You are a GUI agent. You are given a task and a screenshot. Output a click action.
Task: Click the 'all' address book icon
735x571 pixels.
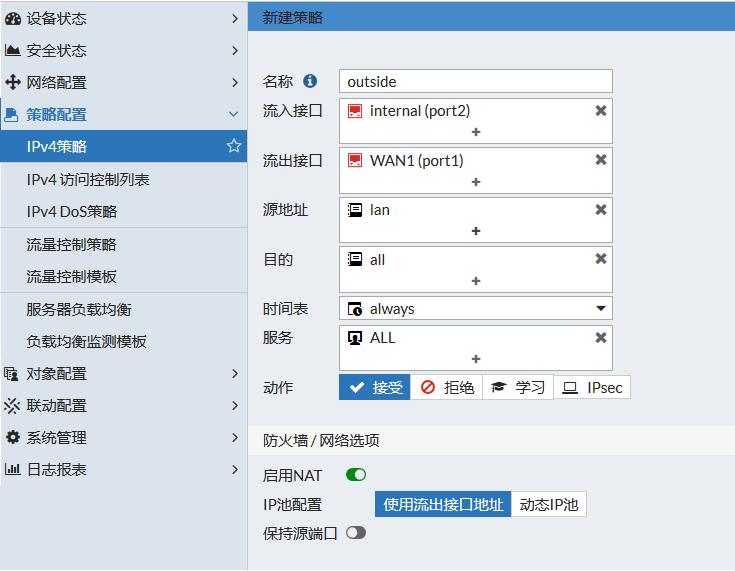coord(355,259)
